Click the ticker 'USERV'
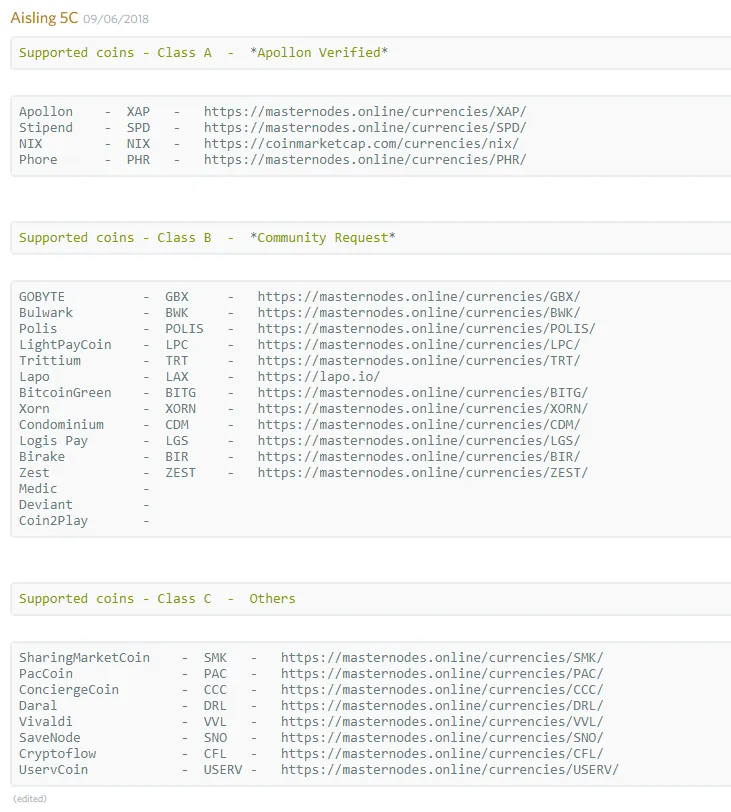Image resolution: width=731 pixels, height=812 pixels. [223, 770]
